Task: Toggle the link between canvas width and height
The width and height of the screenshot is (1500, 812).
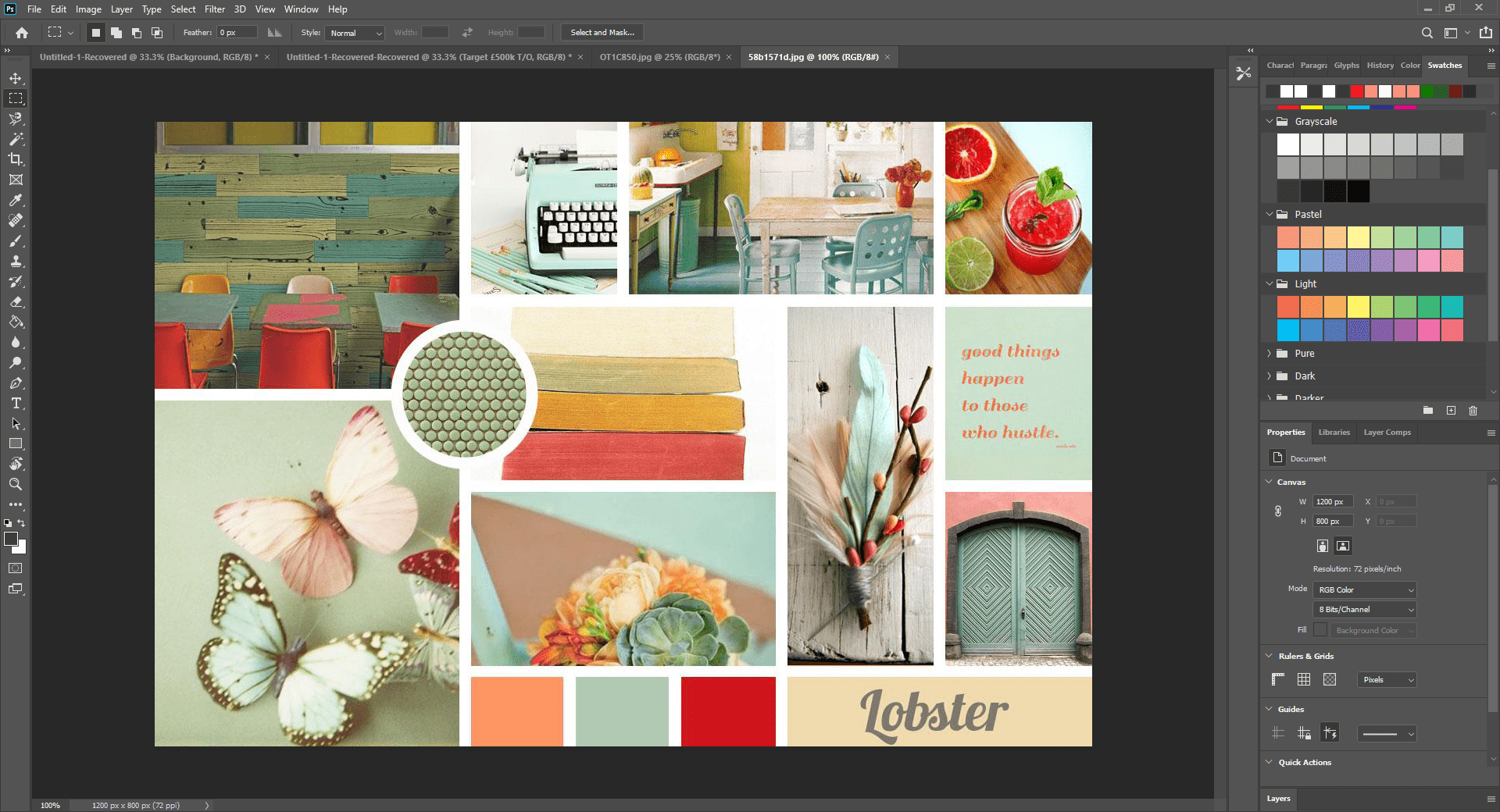Action: [x=1278, y=511]
